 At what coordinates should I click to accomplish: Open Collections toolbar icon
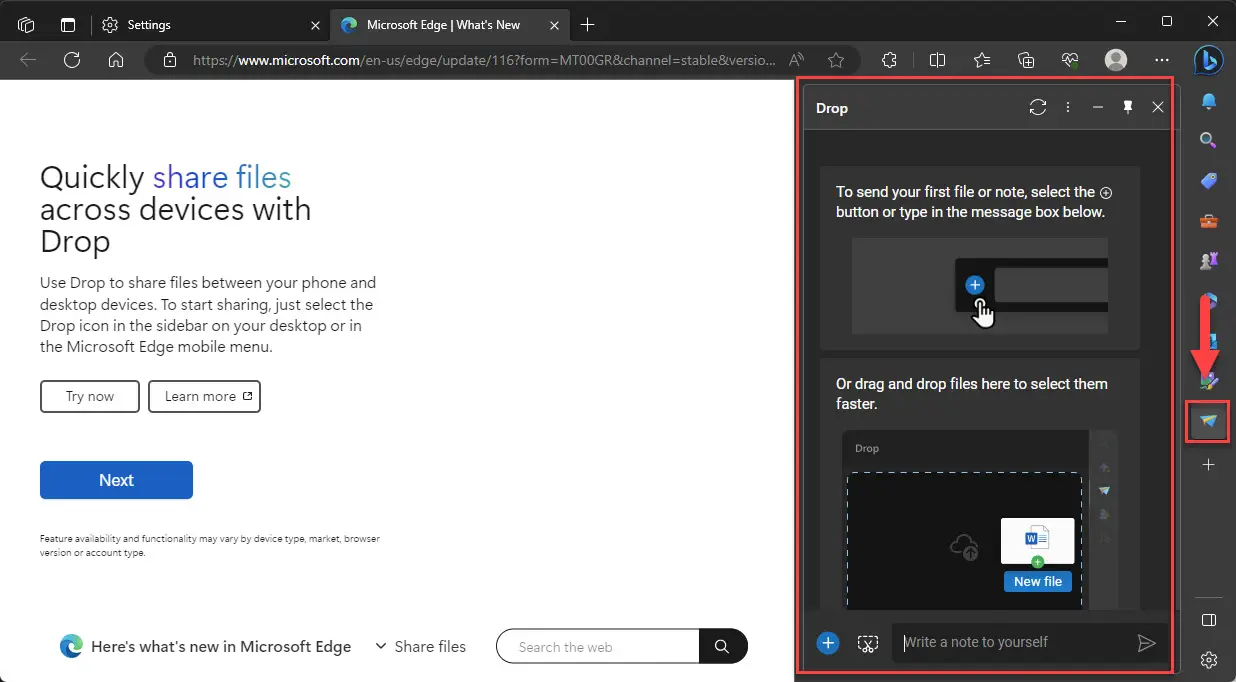(x=1026, y=61)
